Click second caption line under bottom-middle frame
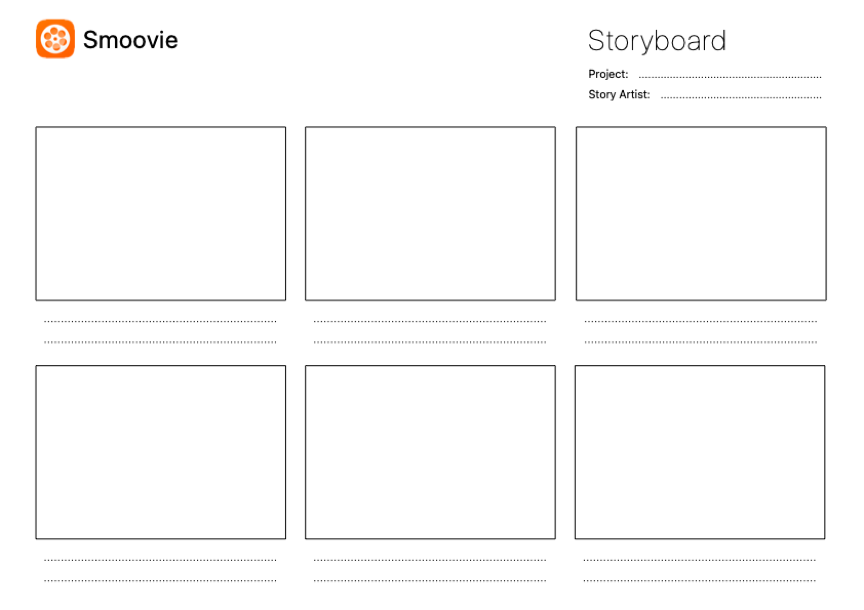This screenshot has height=610, width=864. 430,580
